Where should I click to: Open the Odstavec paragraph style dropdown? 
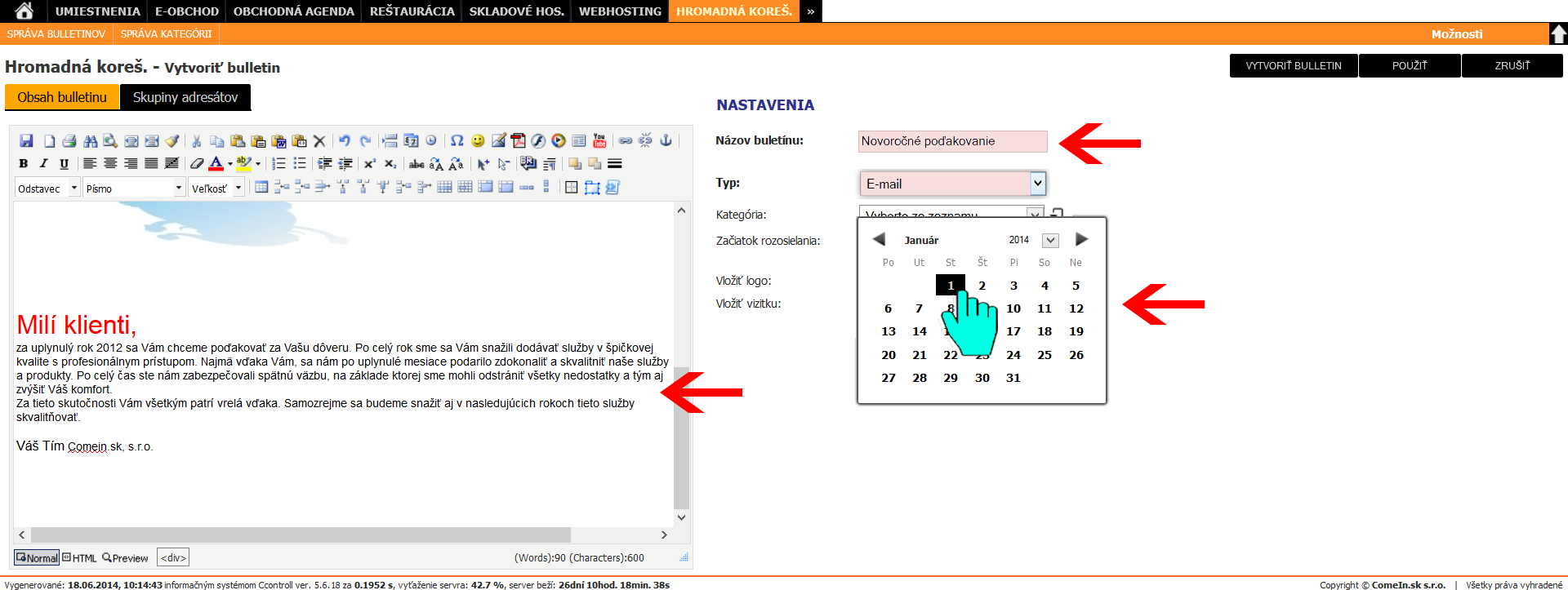[x=73, y=189]
